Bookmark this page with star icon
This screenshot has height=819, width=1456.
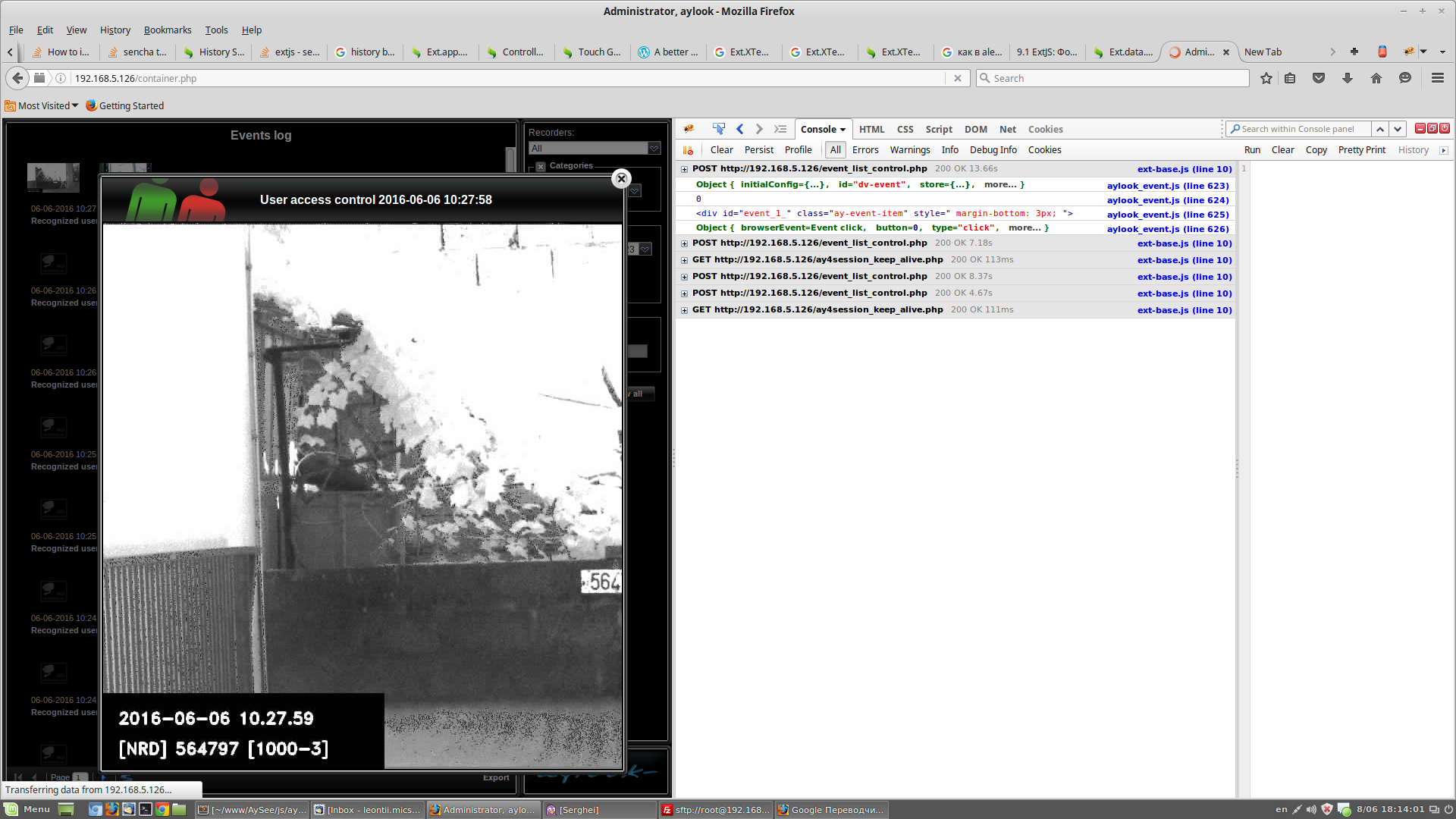(x=1266, y=78)
